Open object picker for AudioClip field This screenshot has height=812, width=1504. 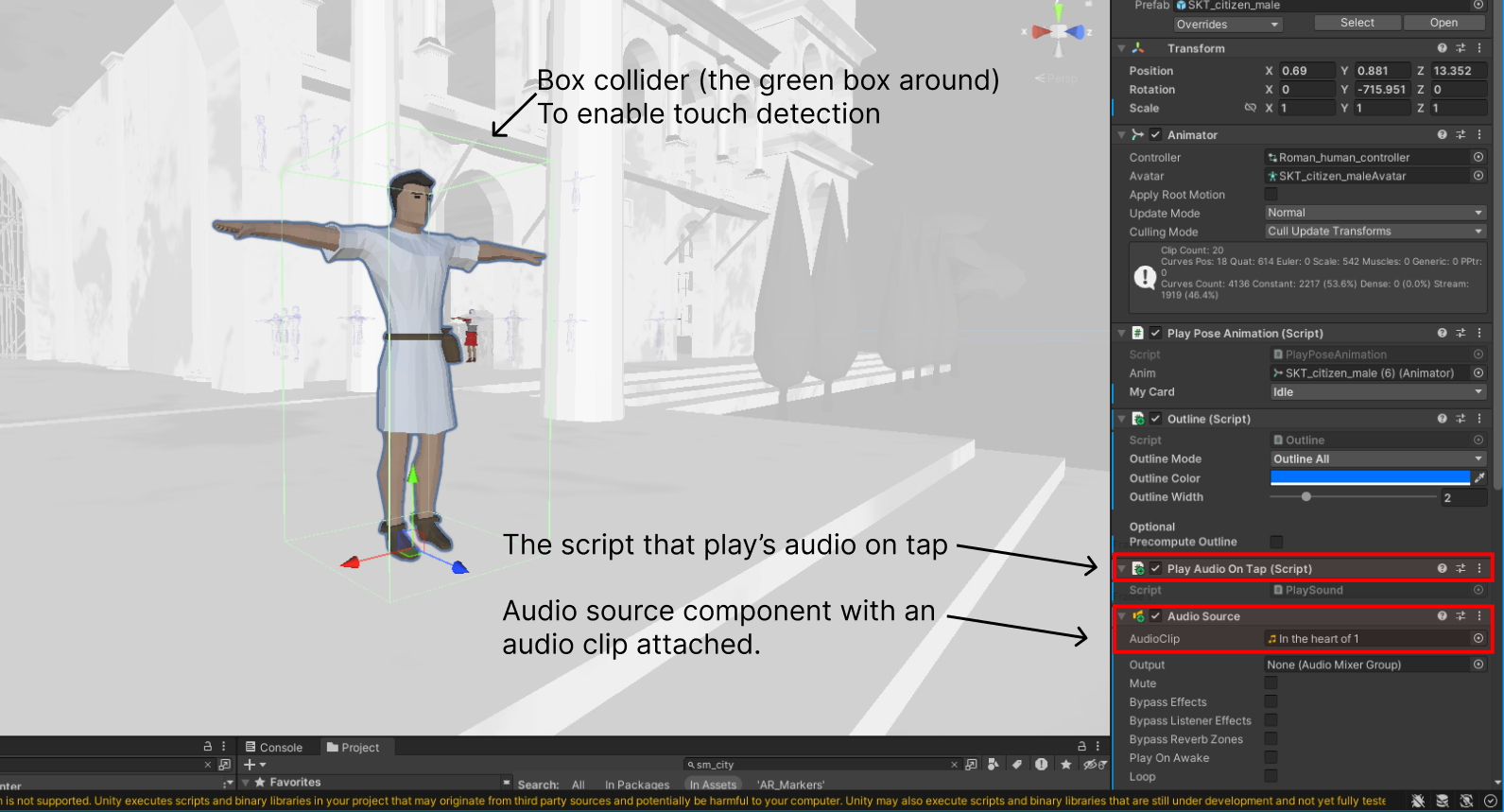click(1478, 639)
